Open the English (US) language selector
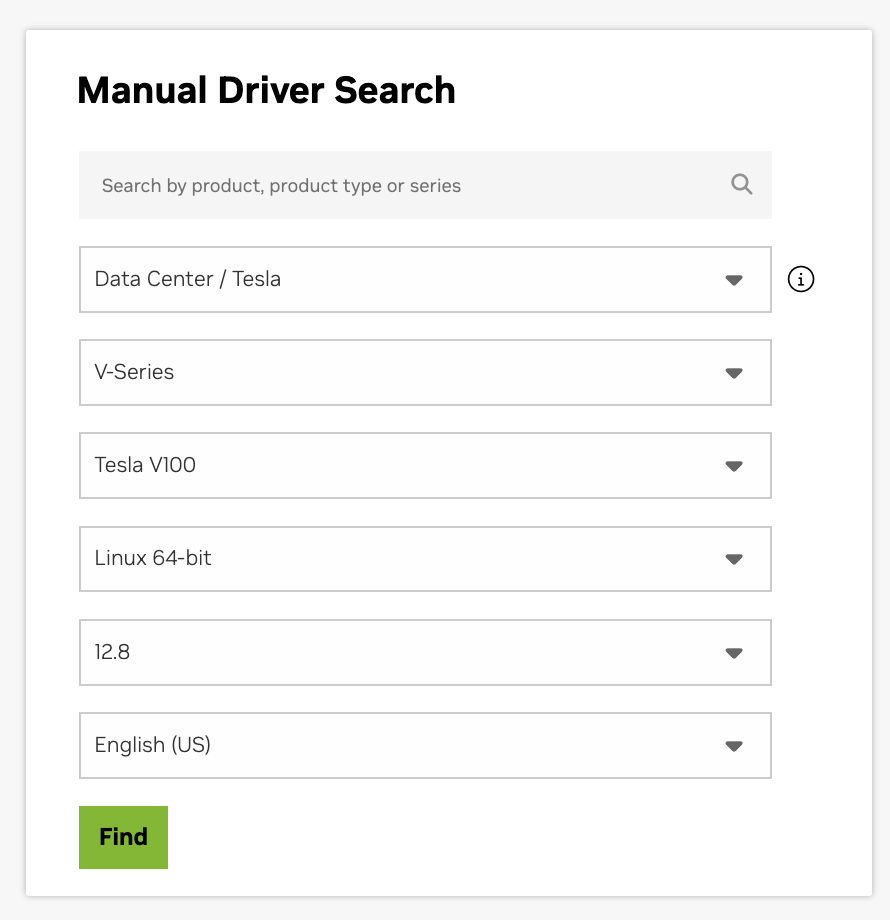Screen dimensions: 890x920 (400, 746)
